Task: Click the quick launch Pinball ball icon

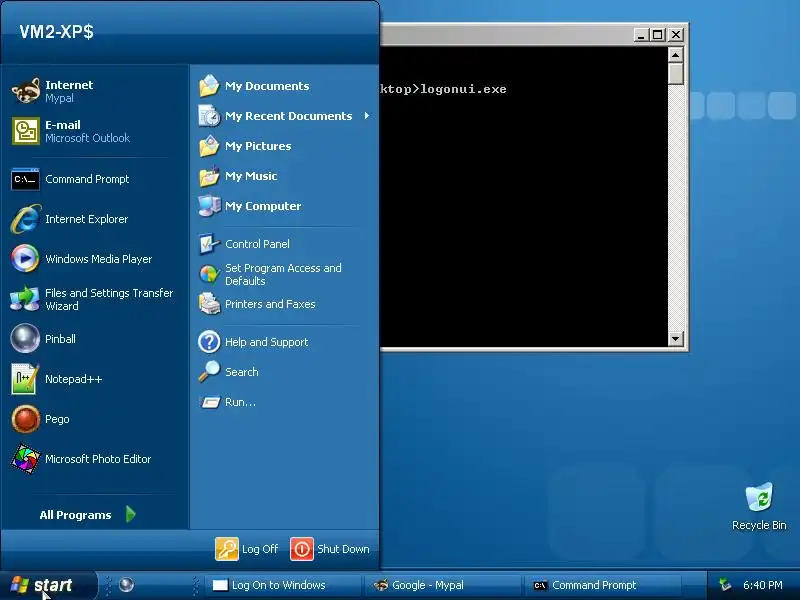Action: click(x=127, y=585)
